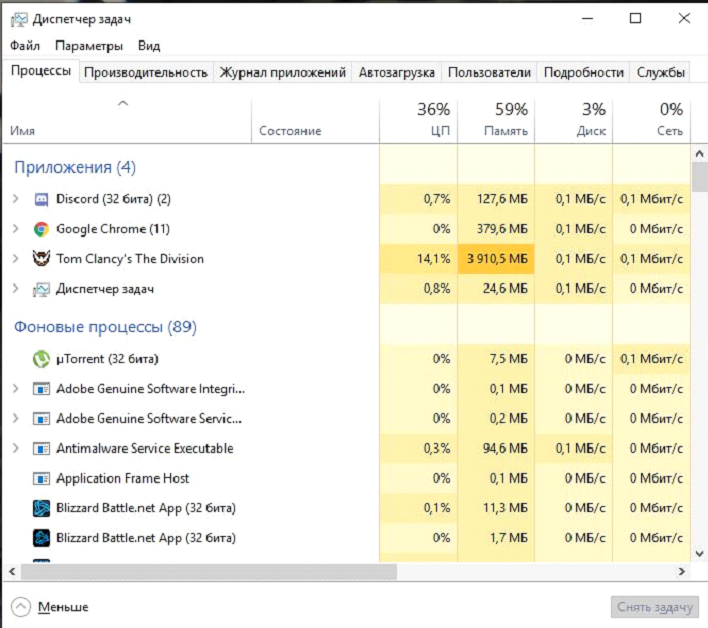Image resolution: width=708 pixels, height=628 pixels.
Task: Click the Application Frame Host icon
Action: 42,478
